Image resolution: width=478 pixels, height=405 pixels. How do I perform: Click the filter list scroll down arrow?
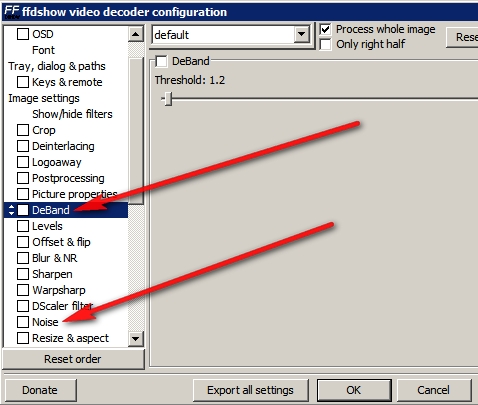136,339
